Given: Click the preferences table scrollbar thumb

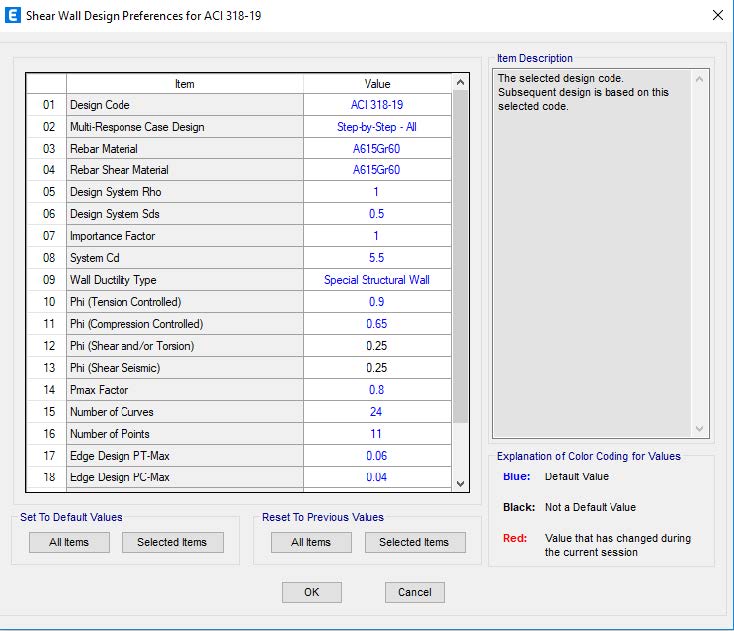Looking at the screenshot, I should point(460,257).
